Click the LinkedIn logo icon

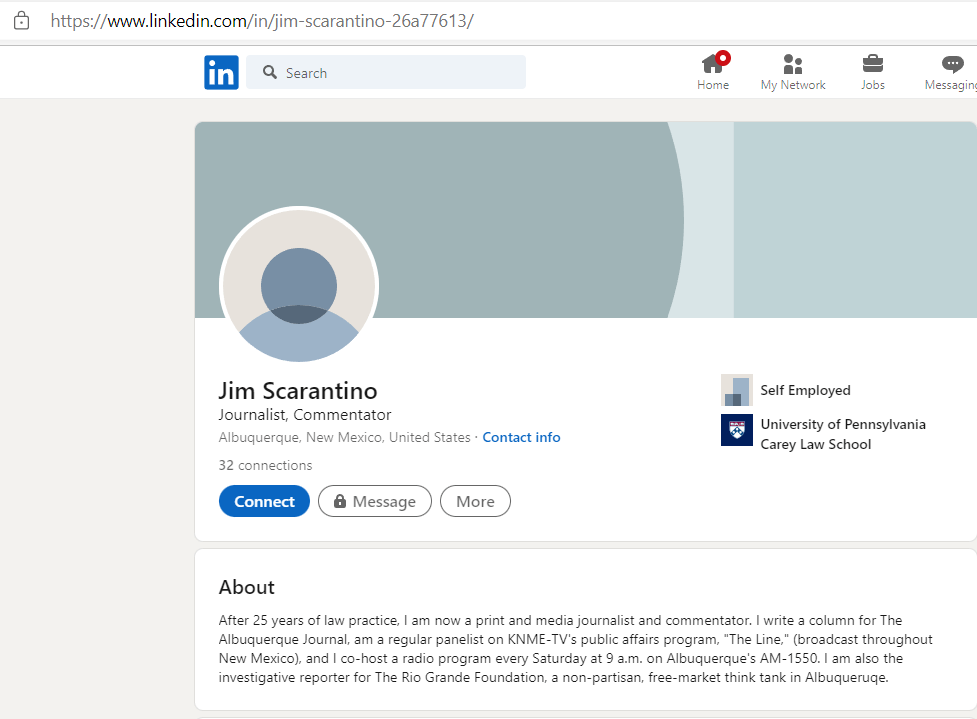(221, 73)
